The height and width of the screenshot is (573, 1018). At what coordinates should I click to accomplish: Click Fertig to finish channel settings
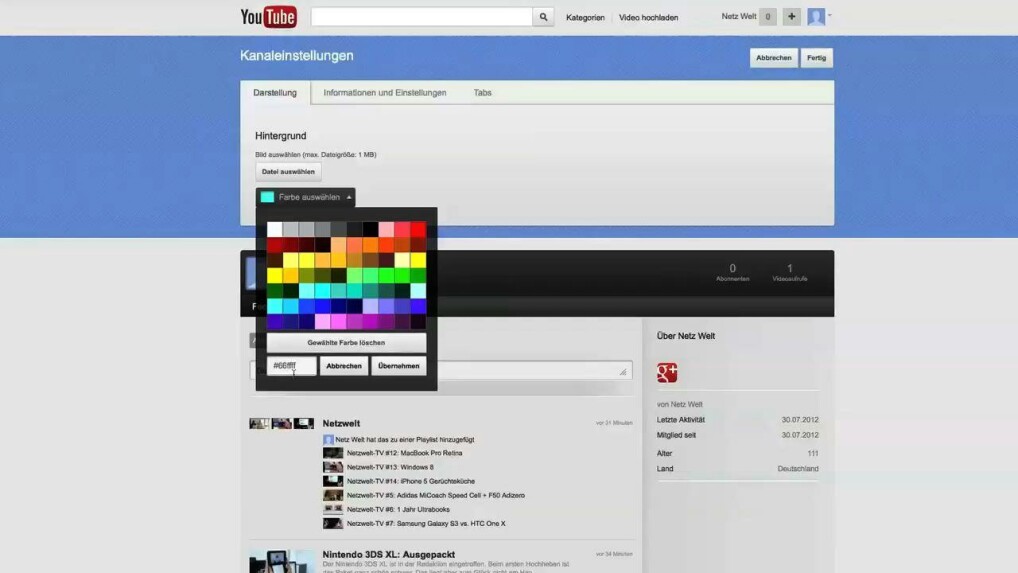point(817,58)
